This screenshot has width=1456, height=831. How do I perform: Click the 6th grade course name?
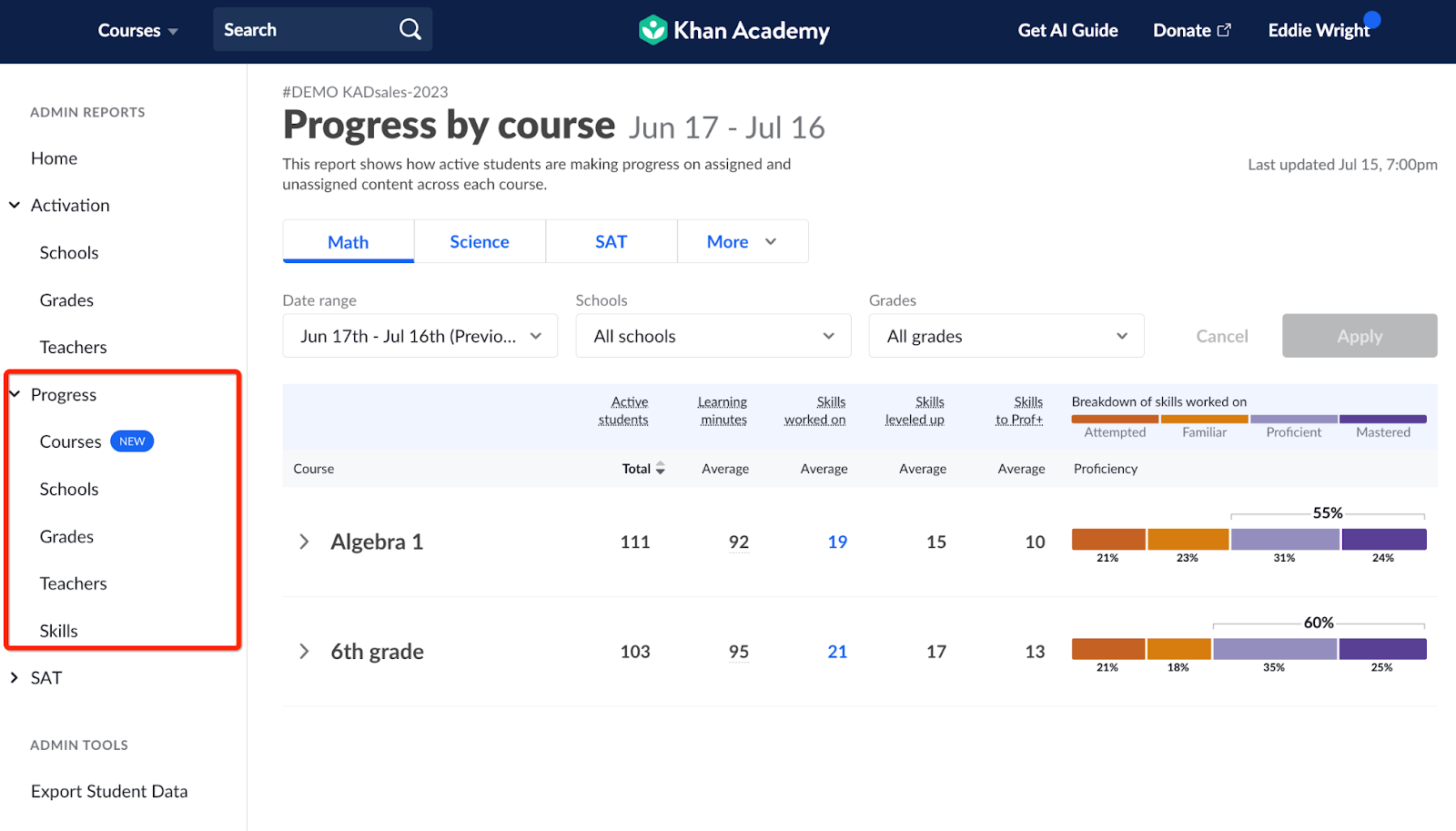point(377,652)
